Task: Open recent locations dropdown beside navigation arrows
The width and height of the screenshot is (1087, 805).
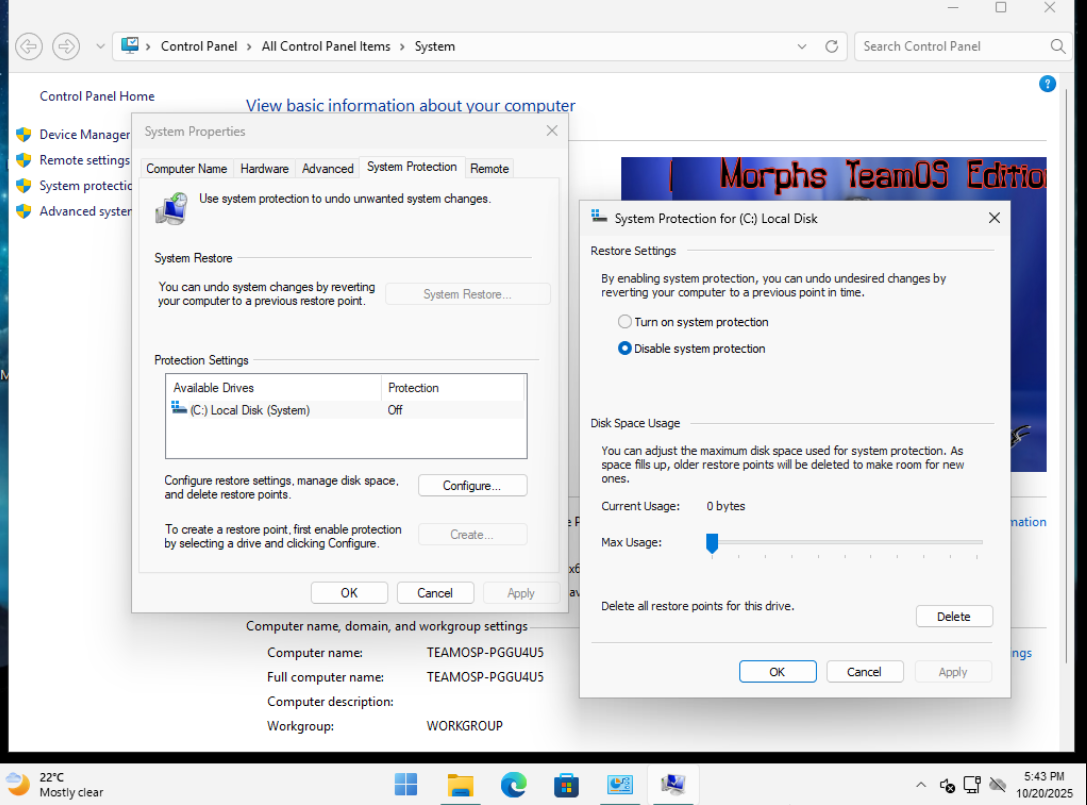Action: pyautogui.click(x=101, y=46)
